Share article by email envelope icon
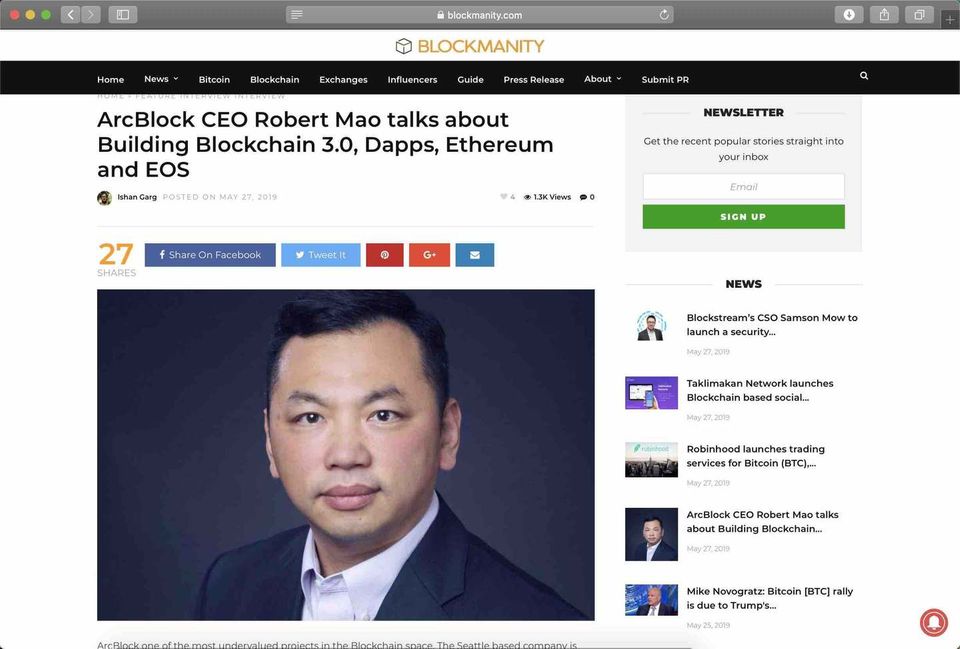Screen dimensions: 960x649 pyautogui.click(x=474, y=255)
